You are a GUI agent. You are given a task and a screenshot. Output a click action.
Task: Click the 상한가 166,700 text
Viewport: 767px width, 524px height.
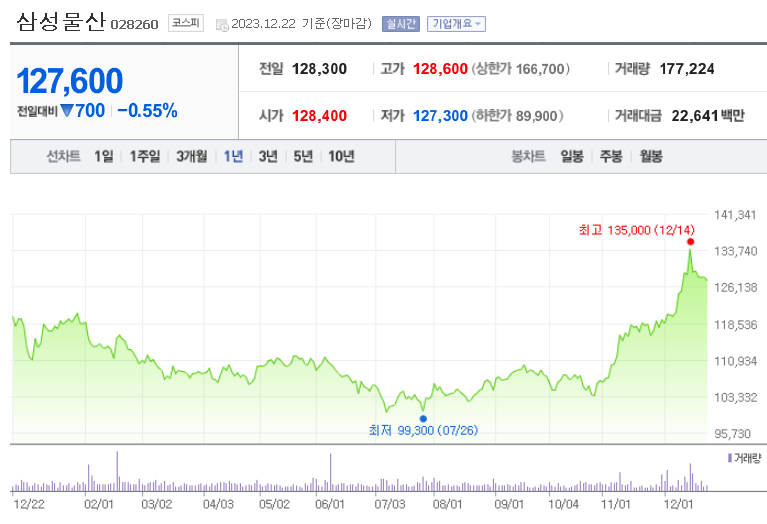(520, 69)
